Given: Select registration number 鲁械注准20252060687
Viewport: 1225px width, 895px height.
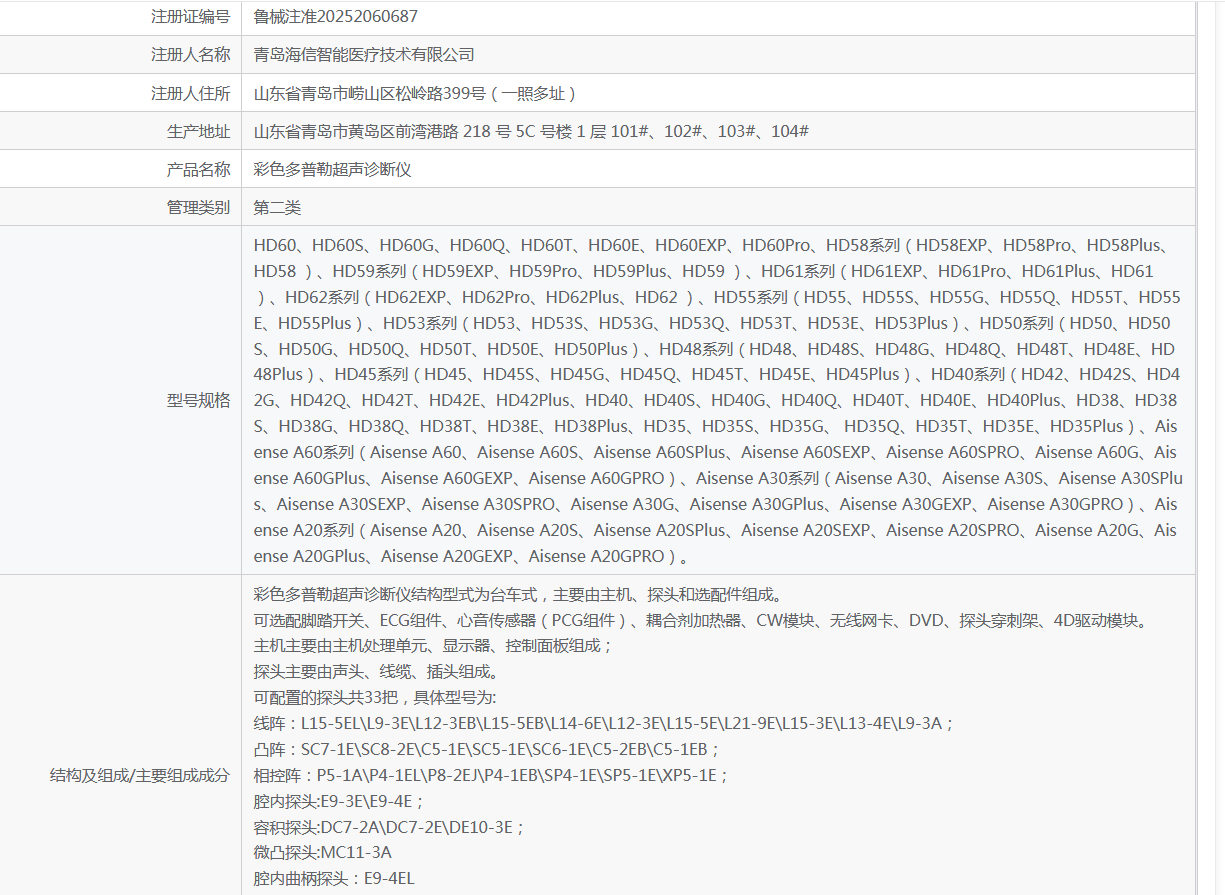Looking at the screenshot, I should pos(336,17).
